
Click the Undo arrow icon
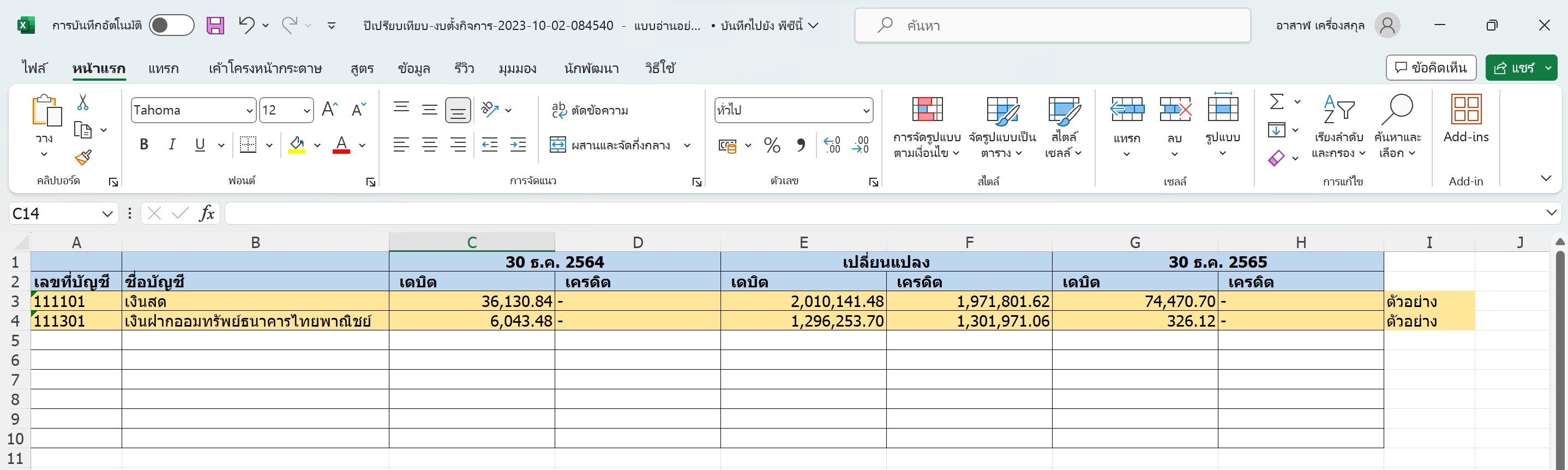pos(246,25)
